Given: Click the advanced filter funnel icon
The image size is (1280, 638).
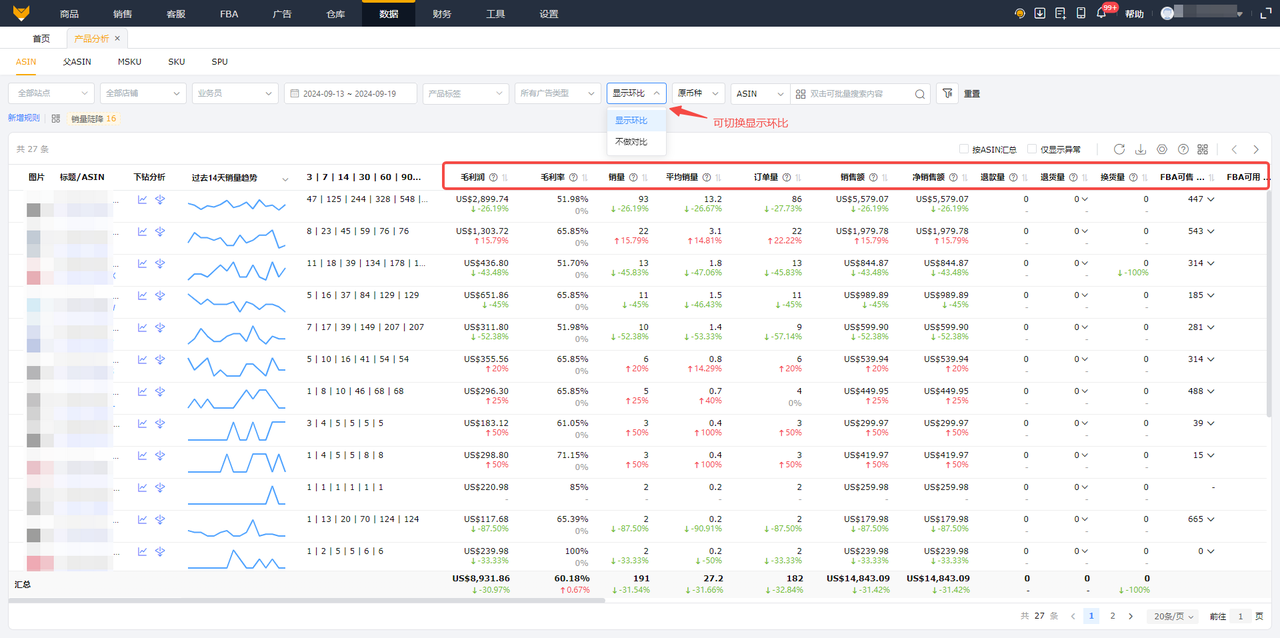Looking at the screenshot, I should (947, 93).
